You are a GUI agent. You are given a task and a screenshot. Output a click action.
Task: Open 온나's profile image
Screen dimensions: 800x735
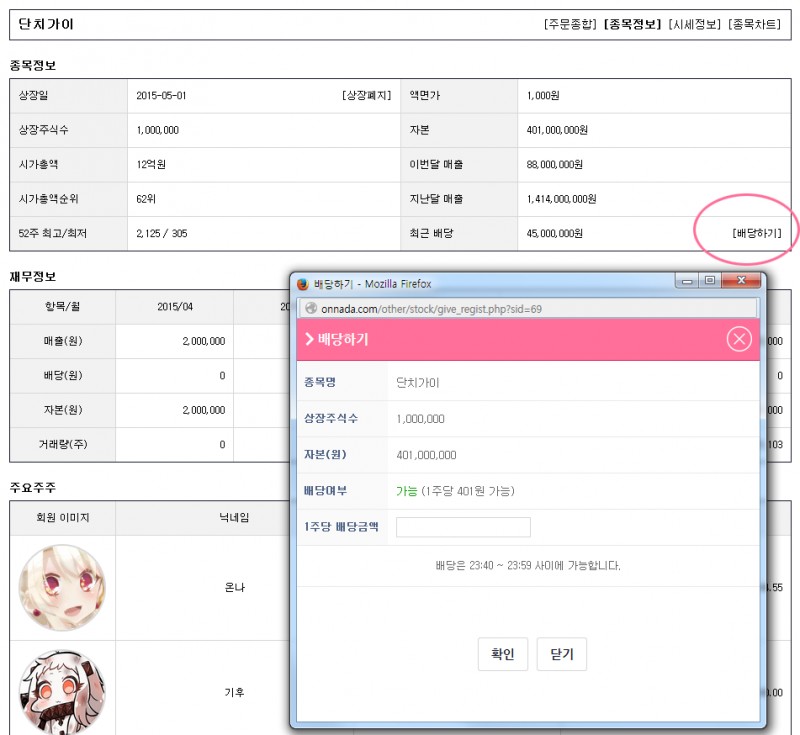[62, 587]
